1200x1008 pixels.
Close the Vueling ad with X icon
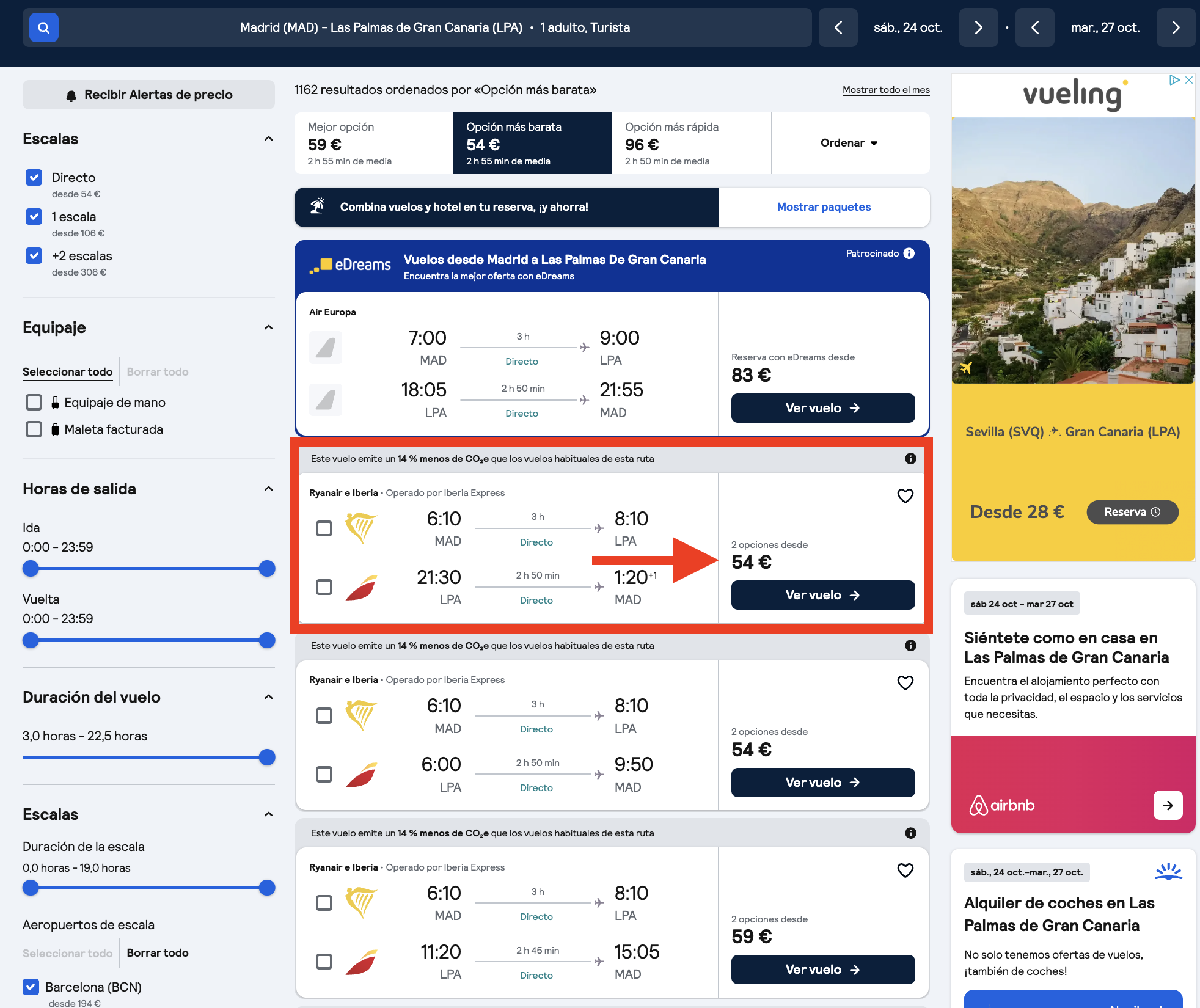1189,80
